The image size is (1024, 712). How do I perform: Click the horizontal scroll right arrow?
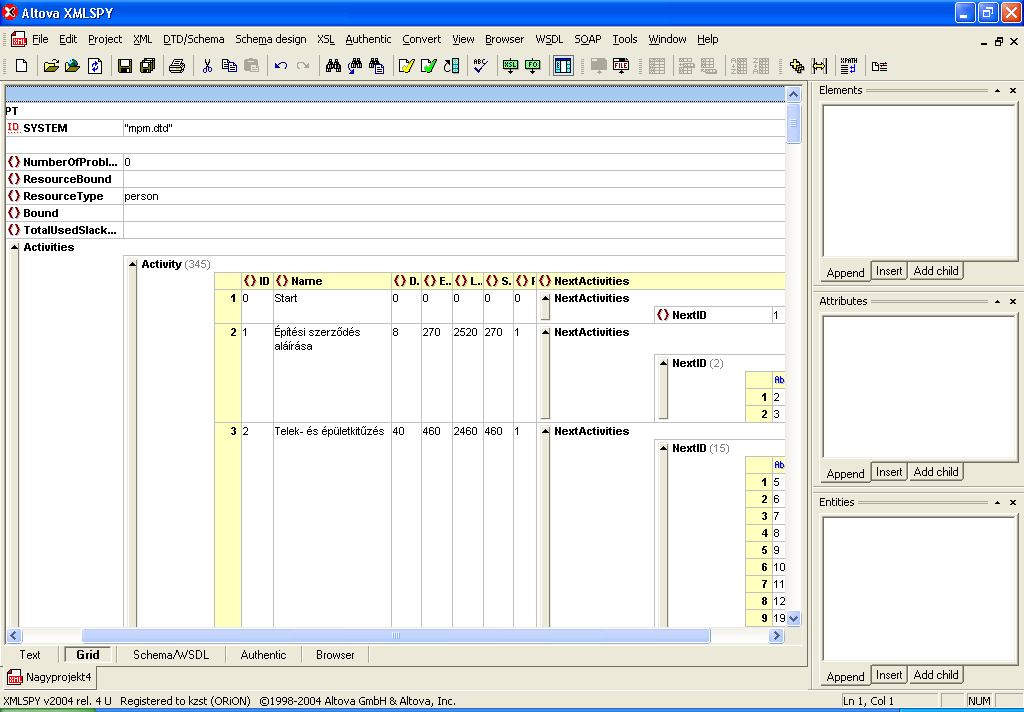tap(776, 635)
